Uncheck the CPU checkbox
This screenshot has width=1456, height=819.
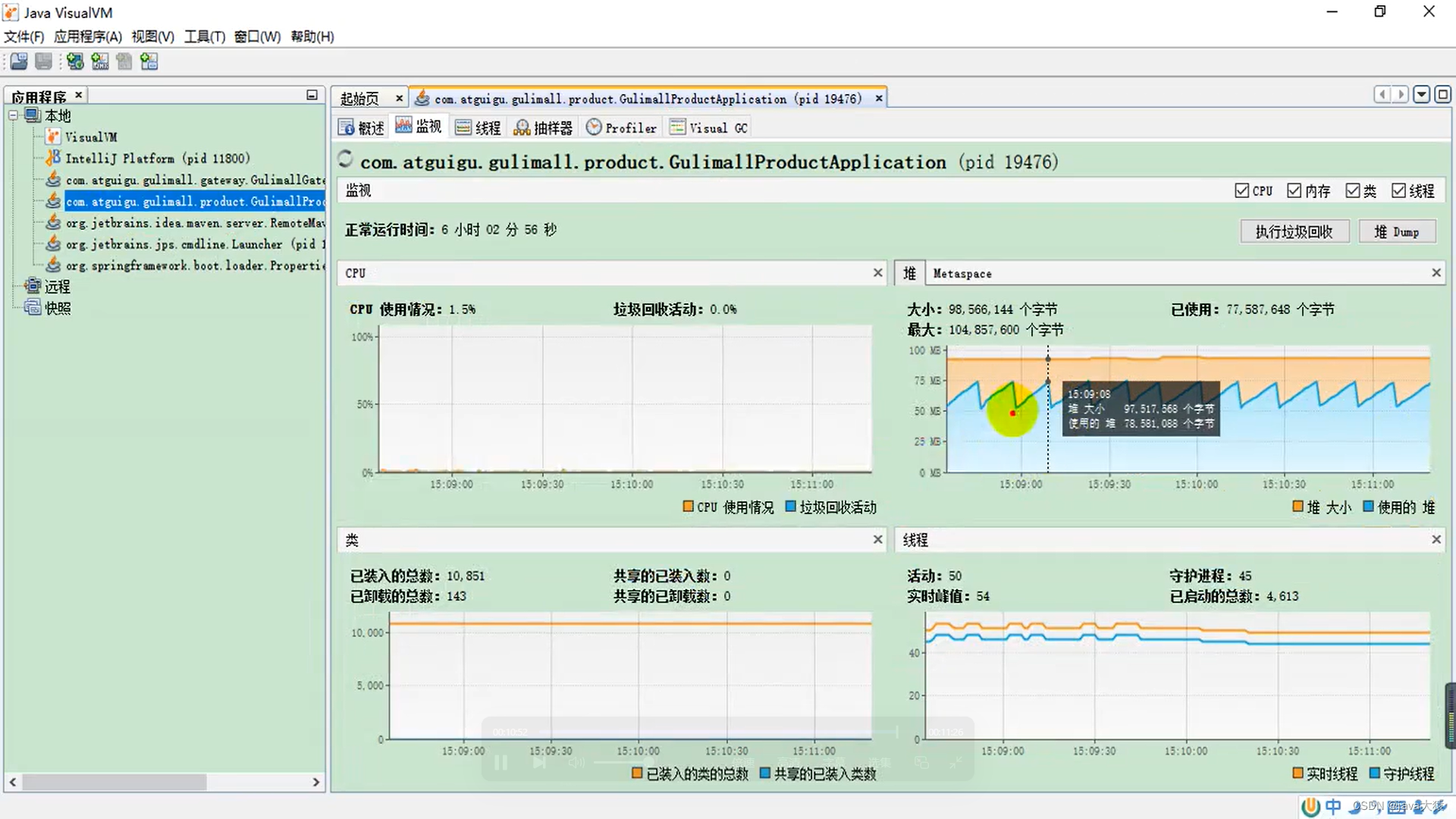coord(1241,191)
